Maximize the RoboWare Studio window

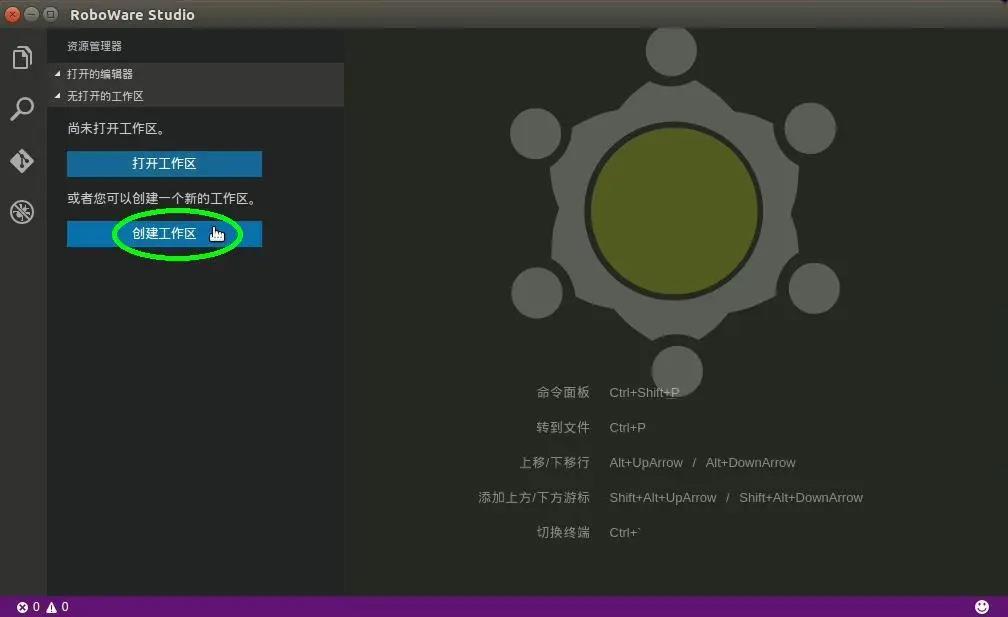(51, 14)
